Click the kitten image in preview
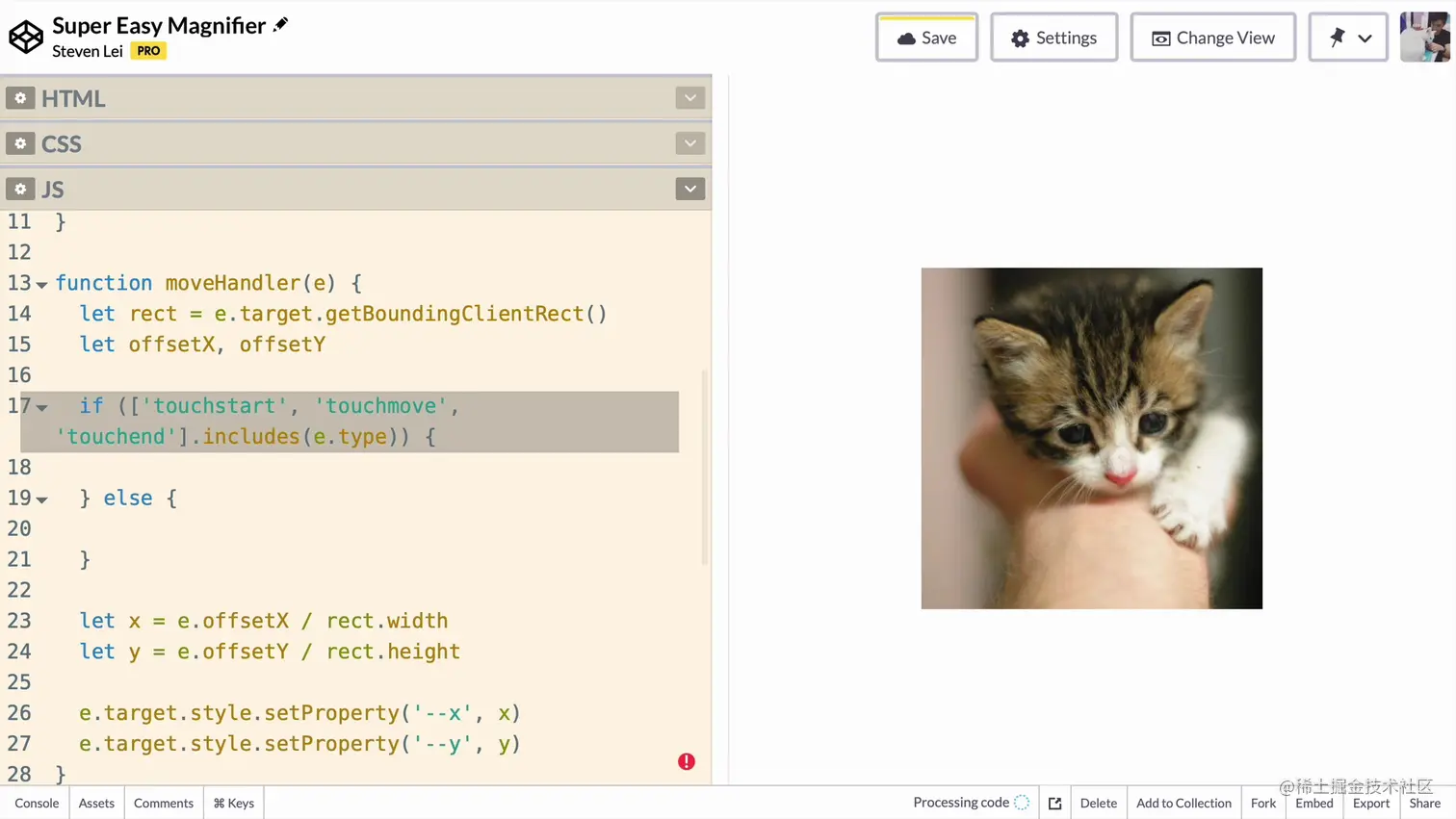The width and height of the screenshot is (1456, 819). click(1092, 438)
